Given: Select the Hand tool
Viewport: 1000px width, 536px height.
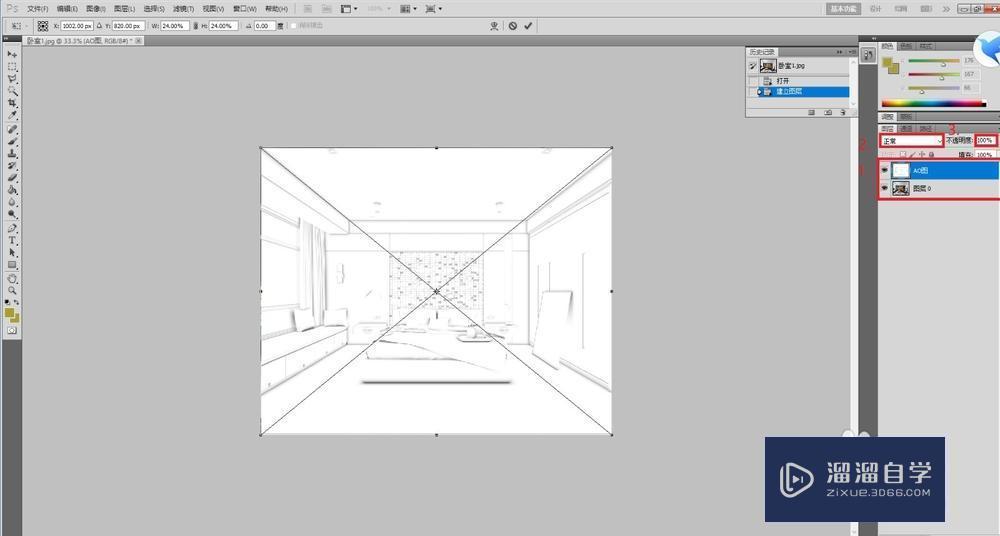Looking at the screenshot, I should pyautogui.click(x=11, y=279).
